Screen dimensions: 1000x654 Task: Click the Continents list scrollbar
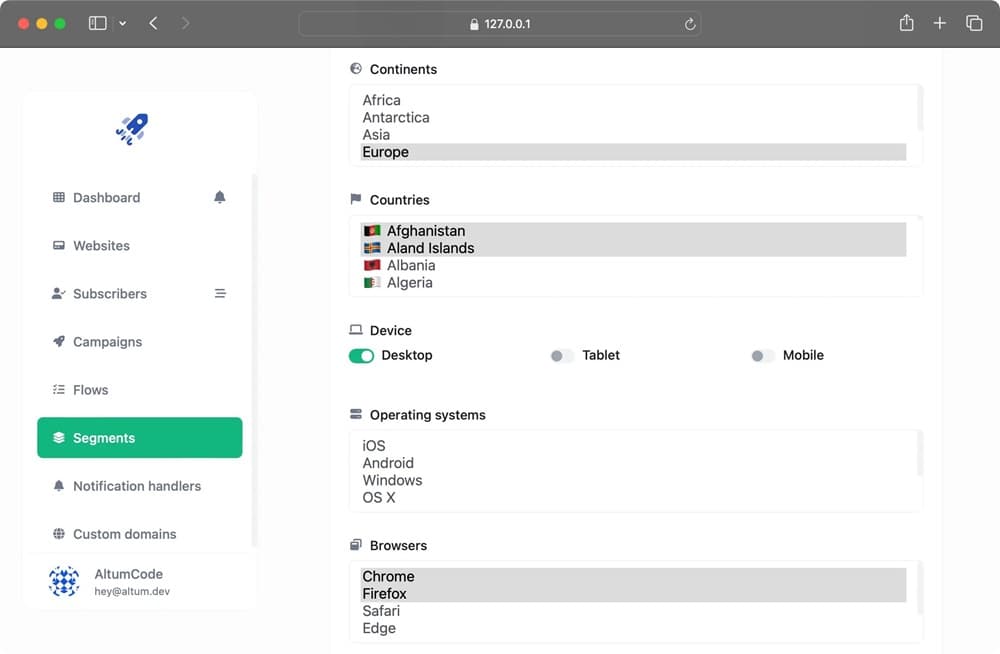[920, 108]
